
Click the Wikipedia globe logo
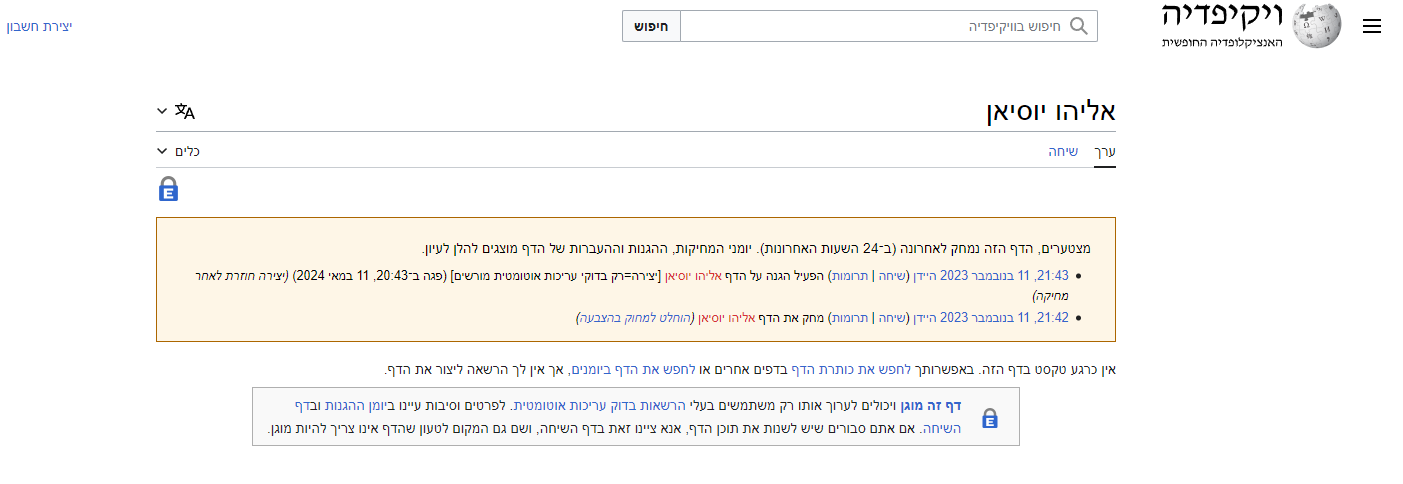click(x=1317, y=26)
